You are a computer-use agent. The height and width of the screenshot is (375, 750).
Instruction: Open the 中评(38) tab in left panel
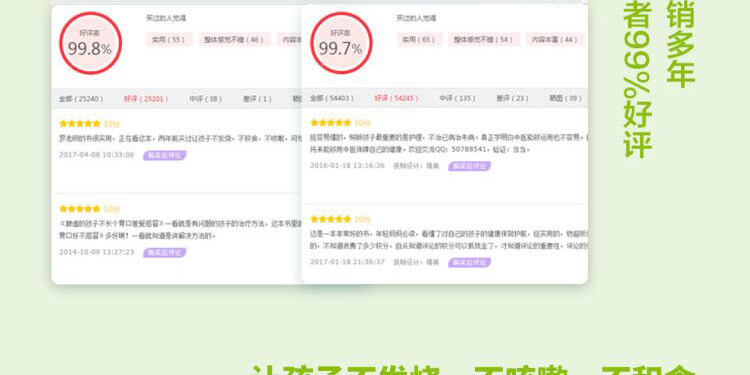pyautogui.click(x=205, y=99)
